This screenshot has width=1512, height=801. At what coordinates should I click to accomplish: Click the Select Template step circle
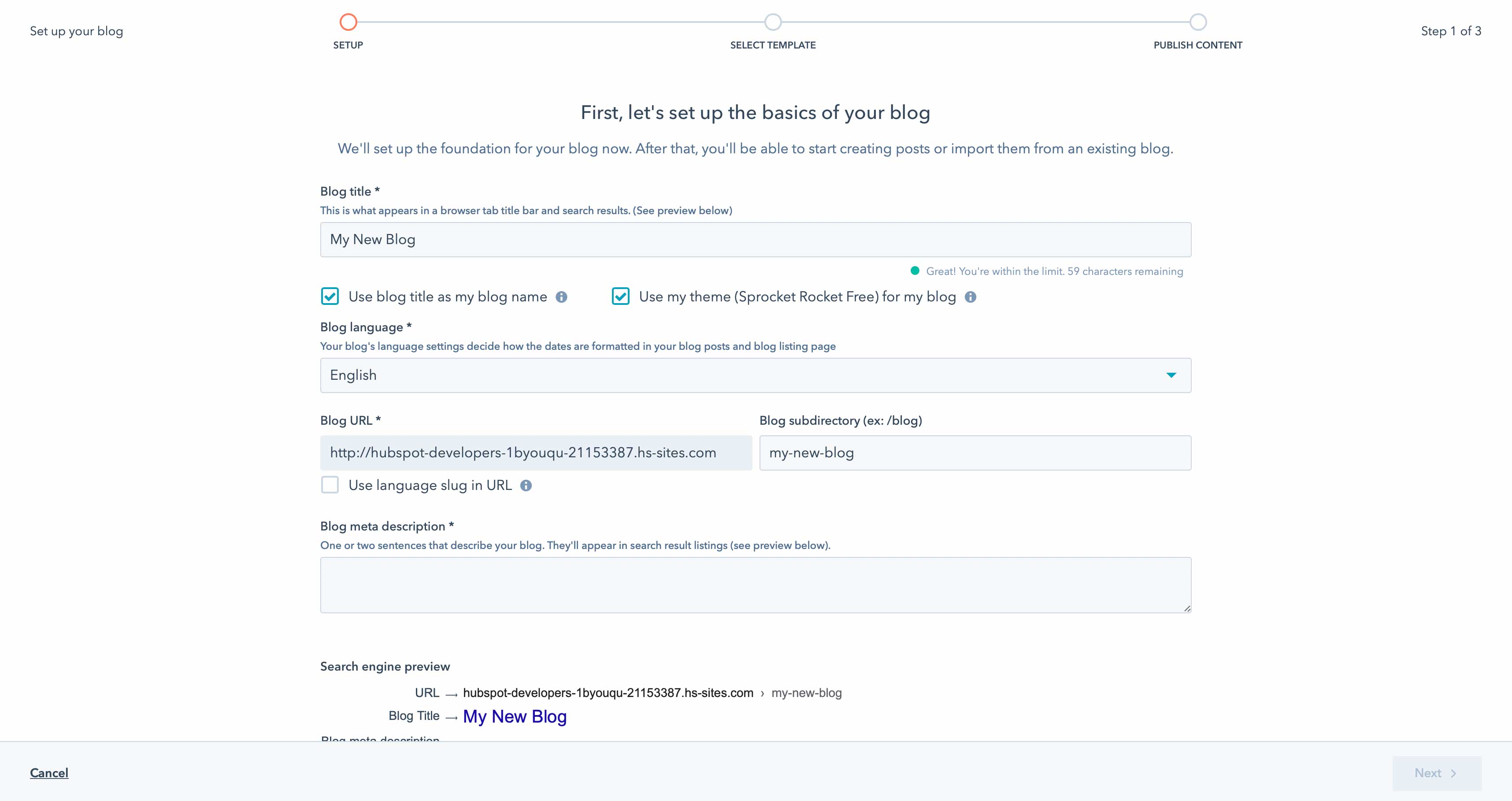[772, 21]
